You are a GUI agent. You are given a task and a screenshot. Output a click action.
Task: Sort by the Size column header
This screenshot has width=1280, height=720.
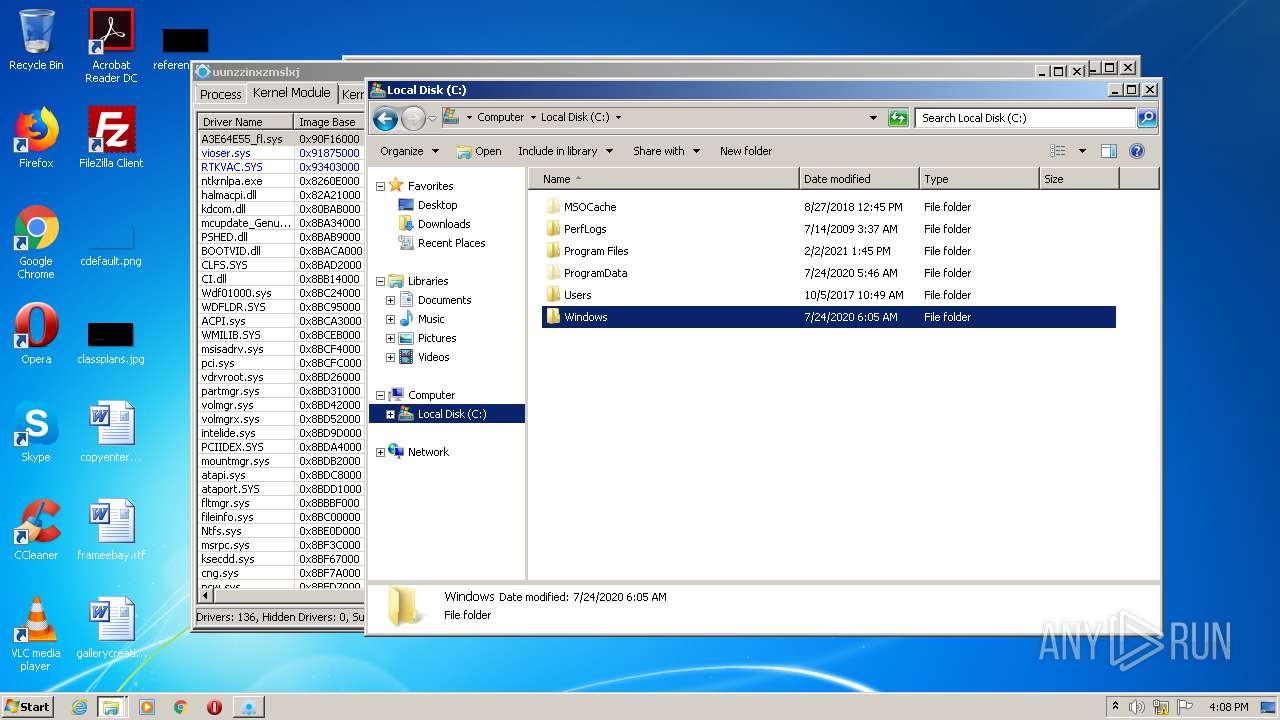pyautogui.click(x=1079, y=179)
